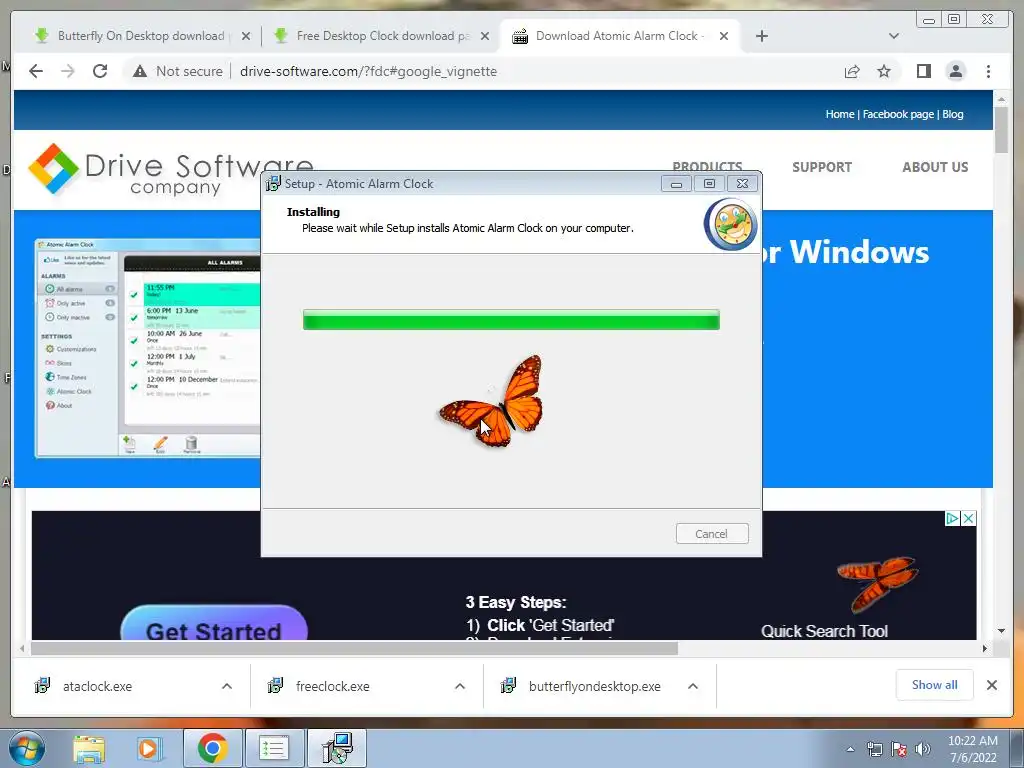Bookmark this page with the star
Viewport: 1024px width, 768px height.
(x=884, y=71)
